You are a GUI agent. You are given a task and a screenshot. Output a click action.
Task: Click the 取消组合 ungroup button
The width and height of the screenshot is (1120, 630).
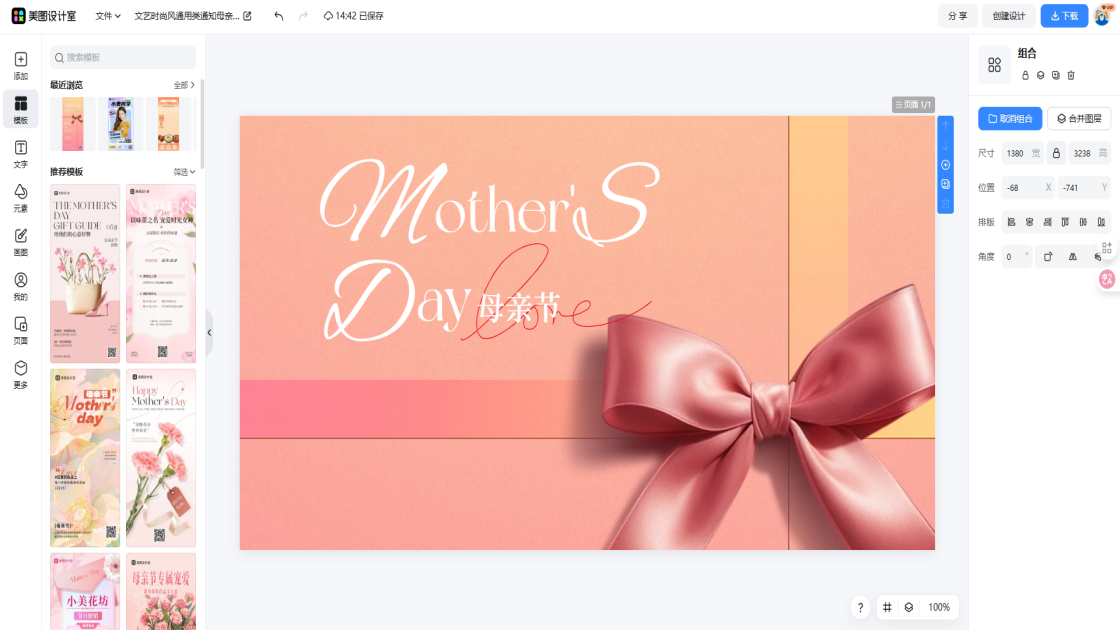pos(1010,118)
